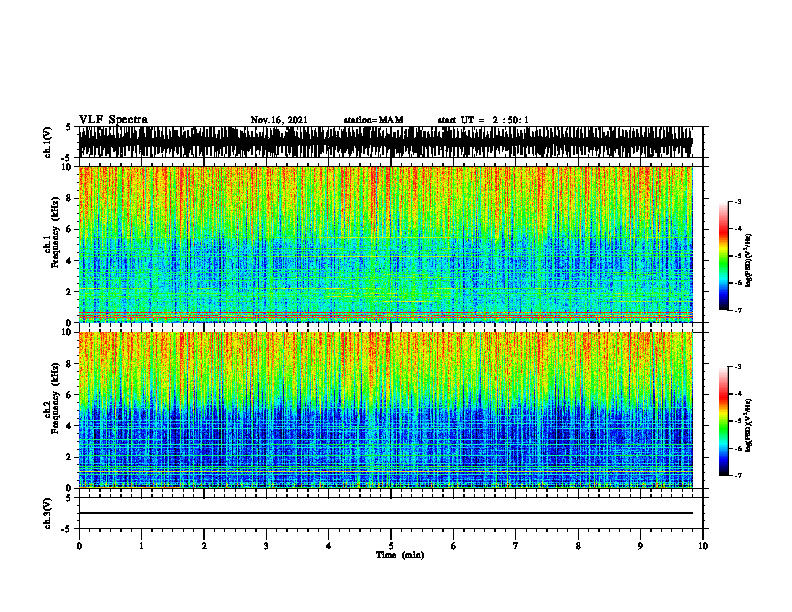Click the date "Nov.16, 2021" in the header
This screenshot has height=612, width=792.
pyautogui.click(x=279, y=120)
